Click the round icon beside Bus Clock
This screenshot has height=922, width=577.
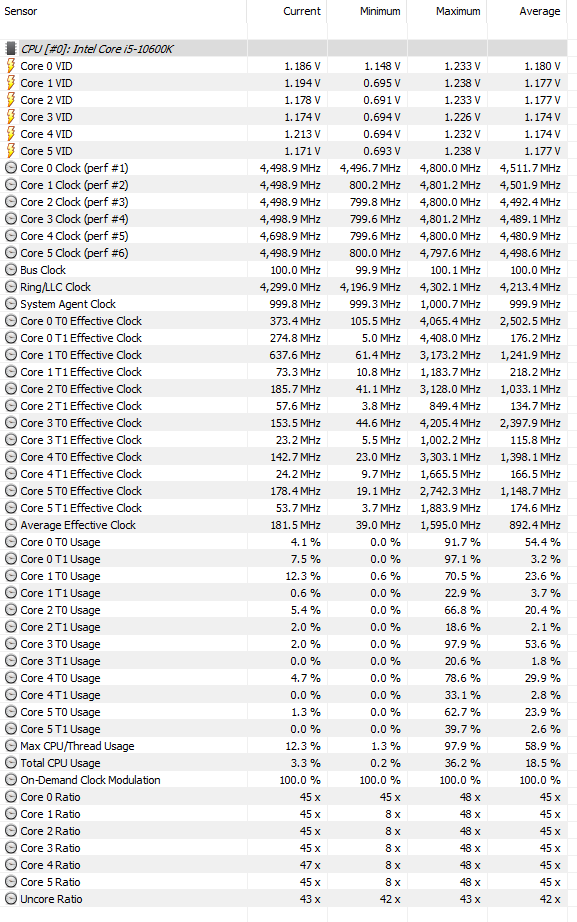[x=11, y=270]
